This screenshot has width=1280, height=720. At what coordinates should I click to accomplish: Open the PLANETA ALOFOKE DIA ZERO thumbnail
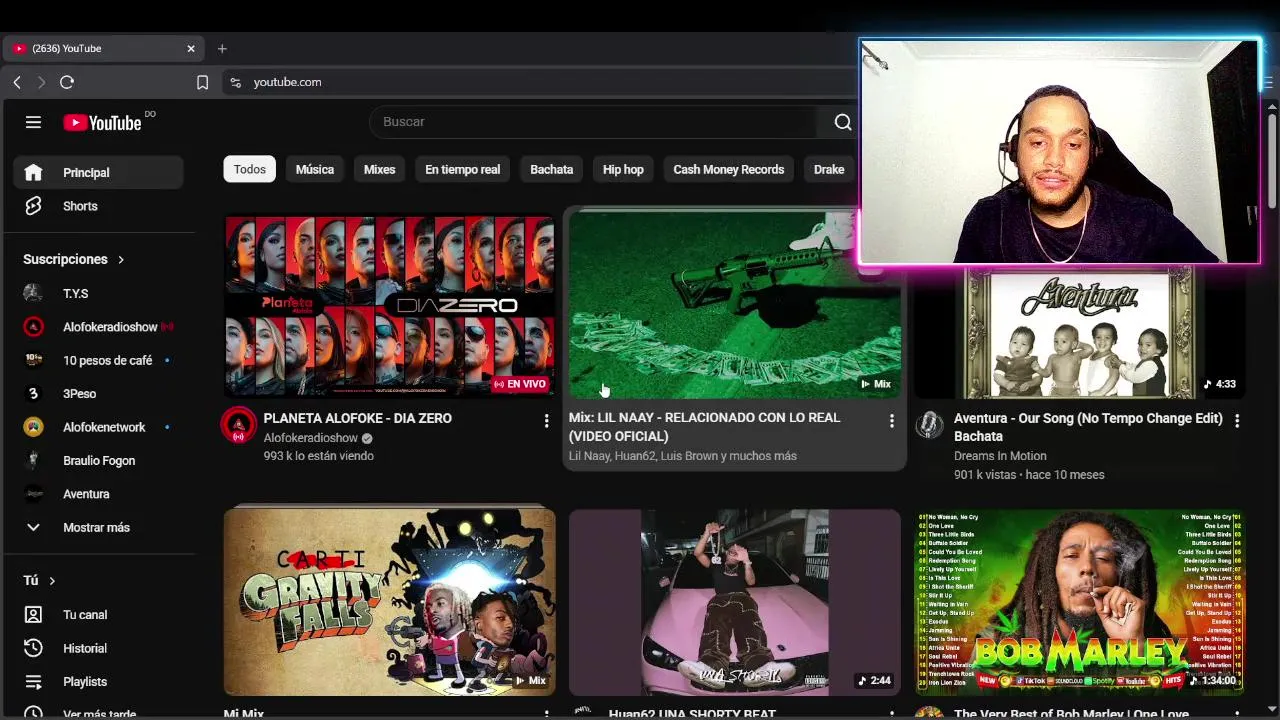389,305
